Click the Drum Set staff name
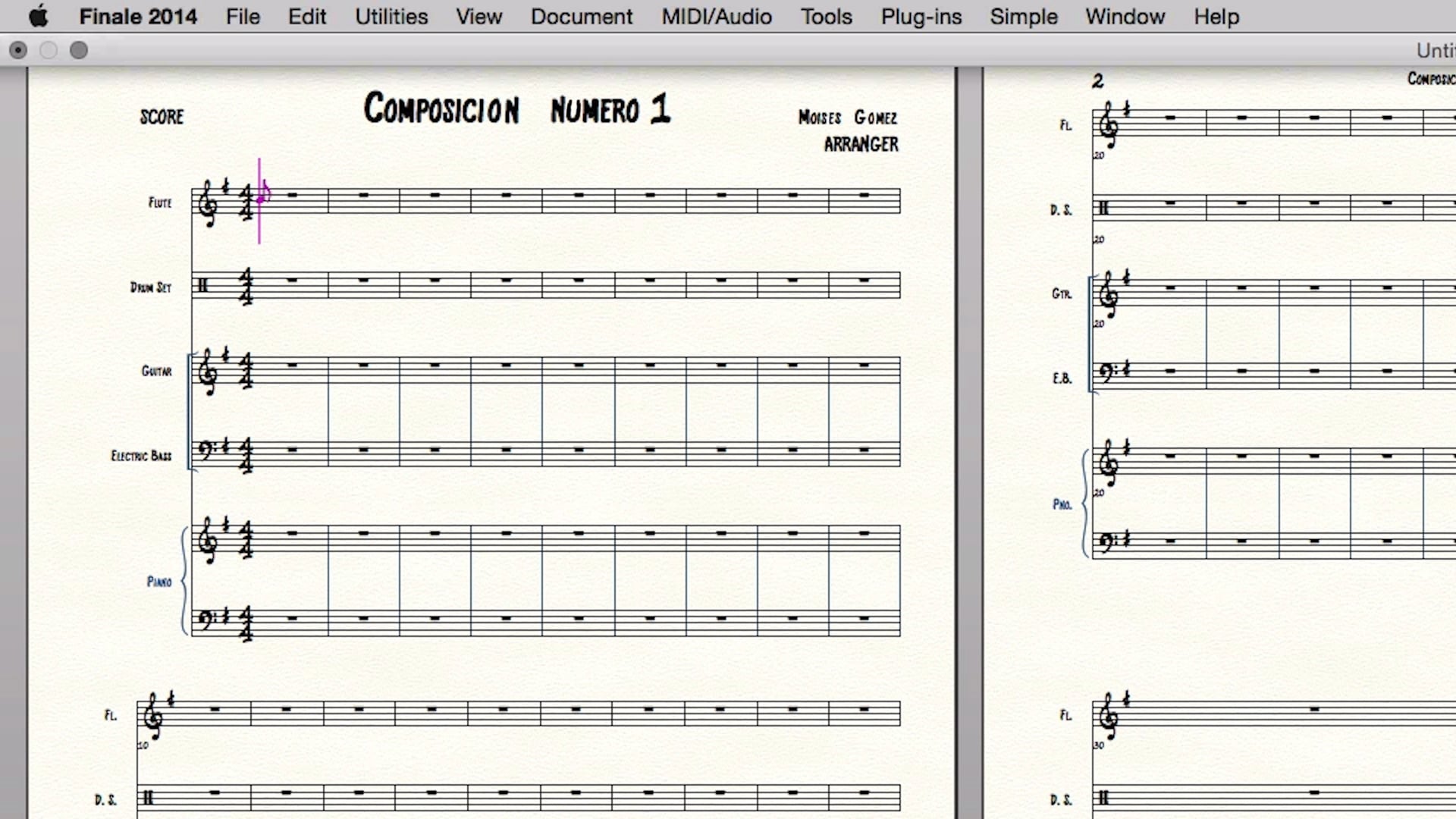This screenshot has height=819, width=1456. [151, 287]
